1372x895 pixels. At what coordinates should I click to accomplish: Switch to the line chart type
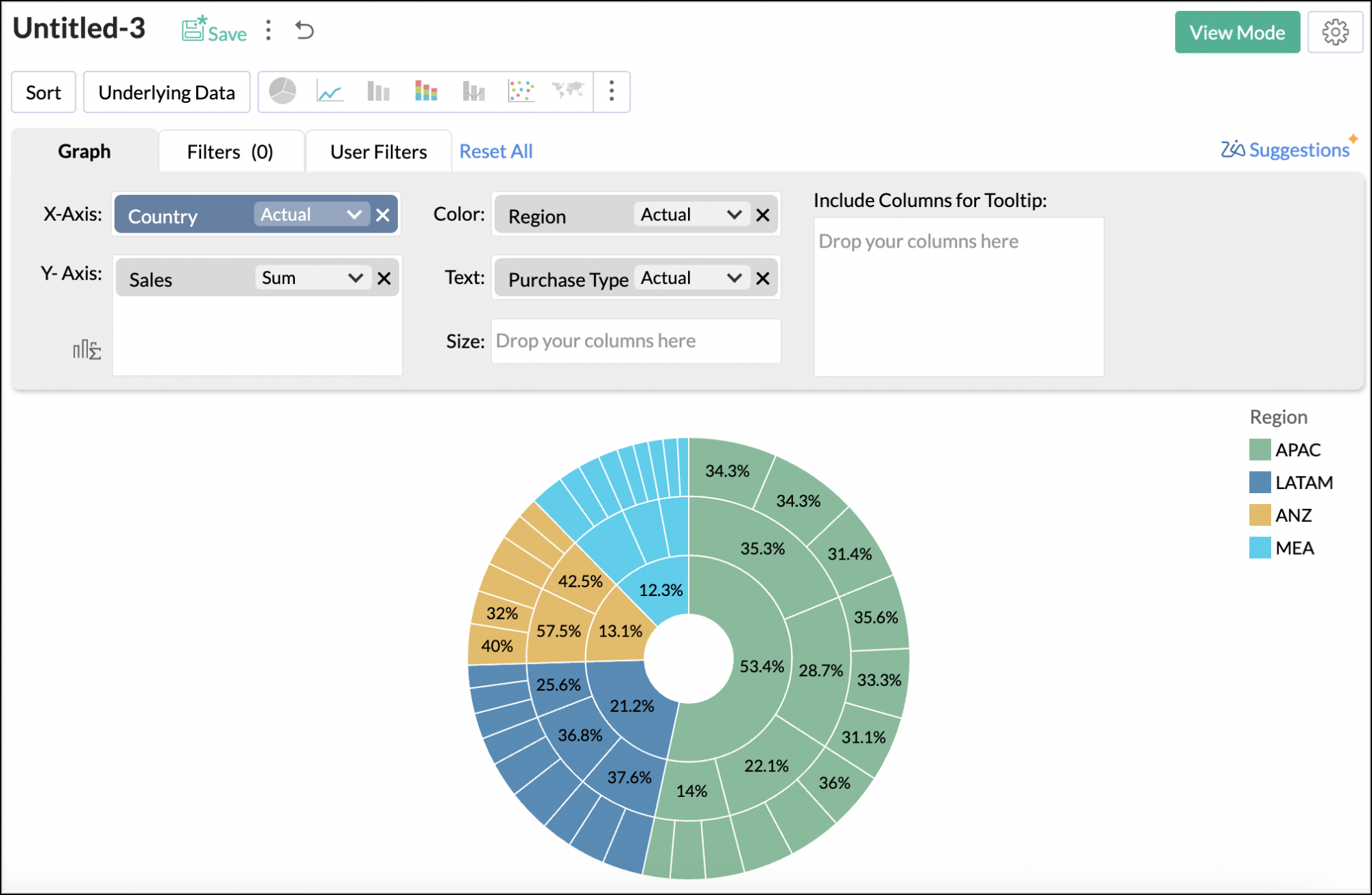pyautogui.click(x=329, y=91)
